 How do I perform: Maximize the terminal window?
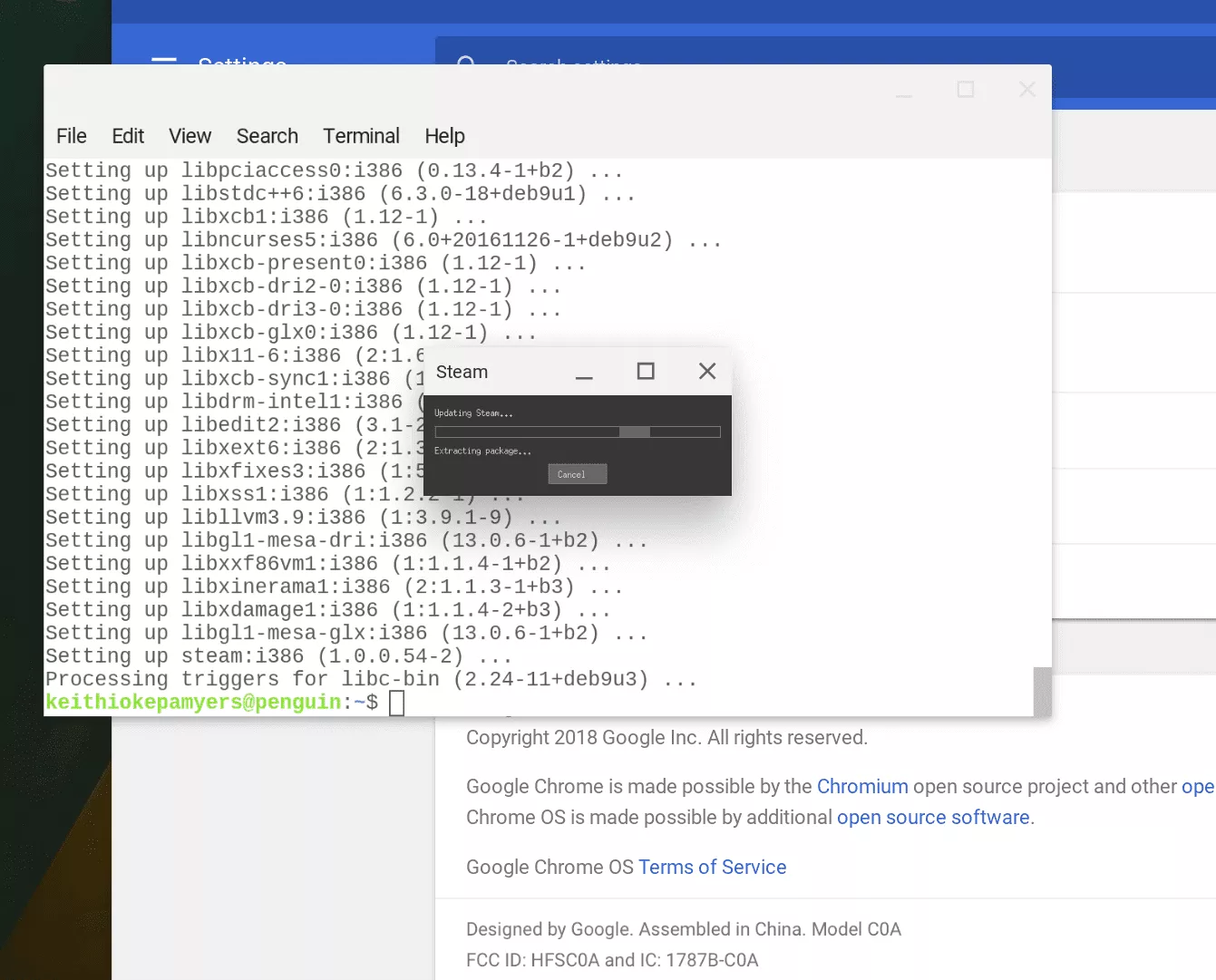click(x=966, y=90)
